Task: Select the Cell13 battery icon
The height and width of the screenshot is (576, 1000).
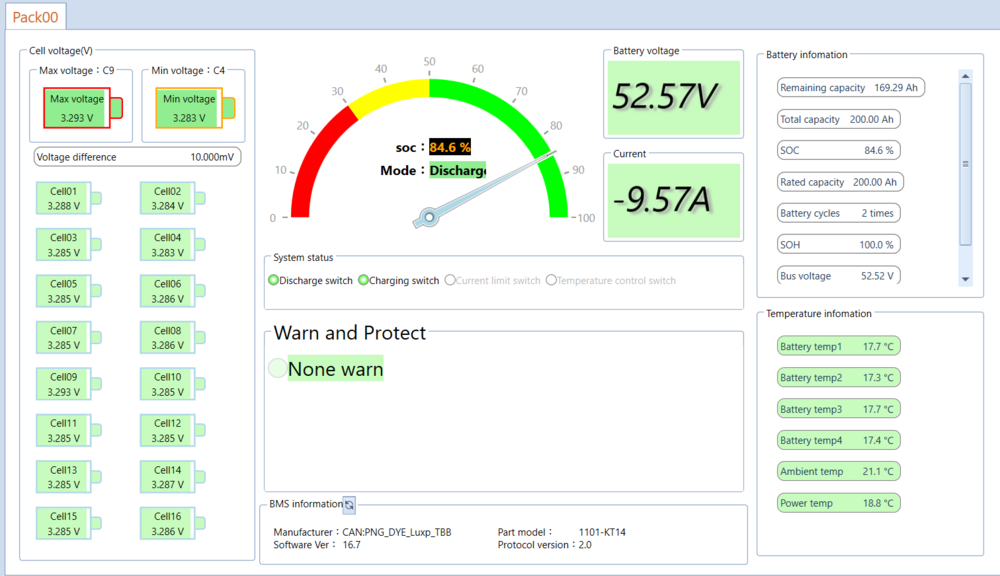Action: click(68, 477)
